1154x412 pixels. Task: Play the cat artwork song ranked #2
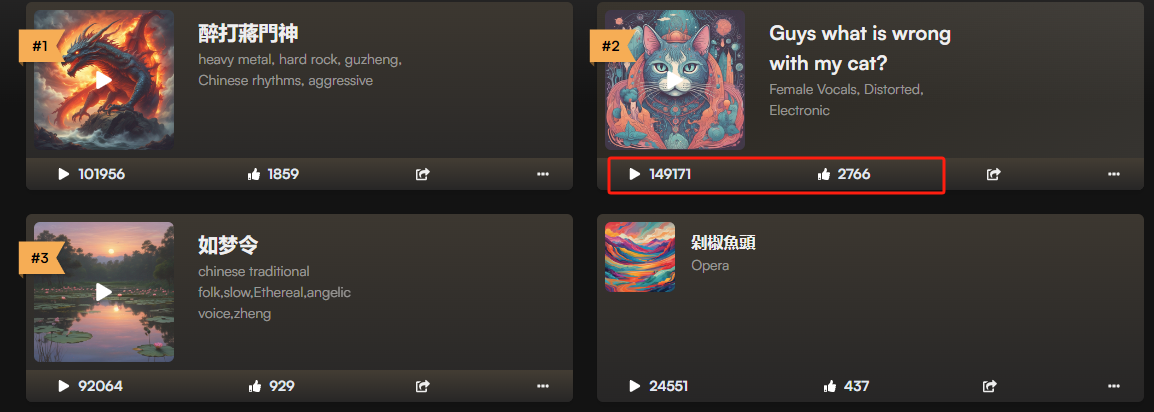tap(675, 79)
